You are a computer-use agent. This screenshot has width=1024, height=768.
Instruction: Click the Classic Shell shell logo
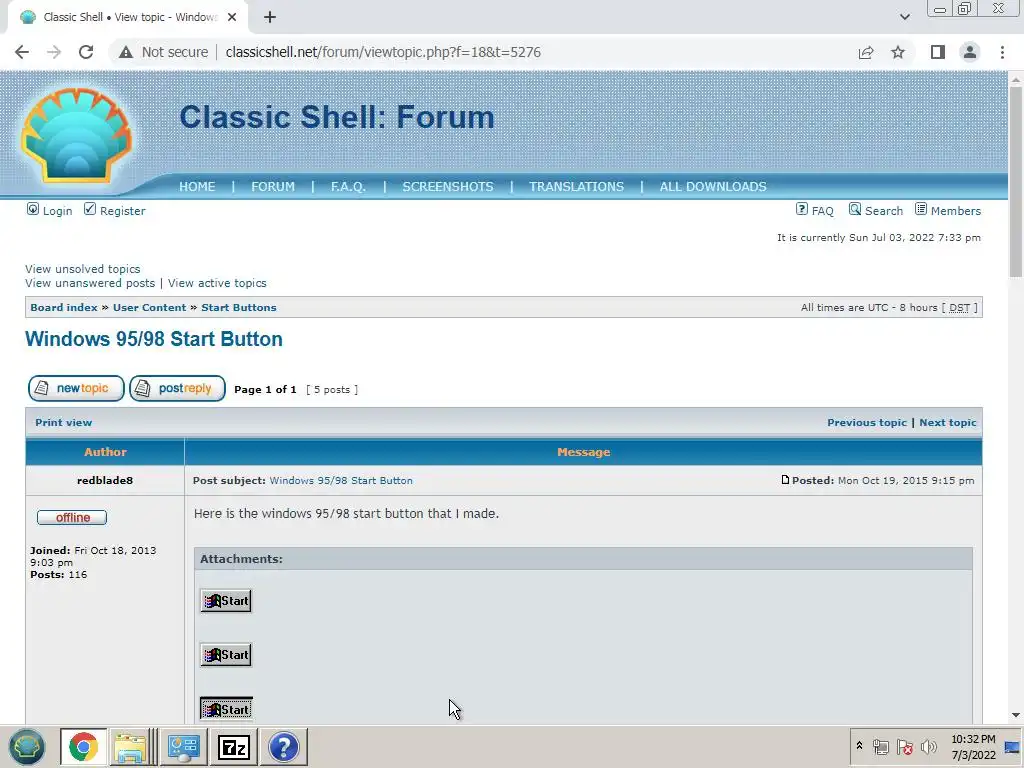click(76, 135)
